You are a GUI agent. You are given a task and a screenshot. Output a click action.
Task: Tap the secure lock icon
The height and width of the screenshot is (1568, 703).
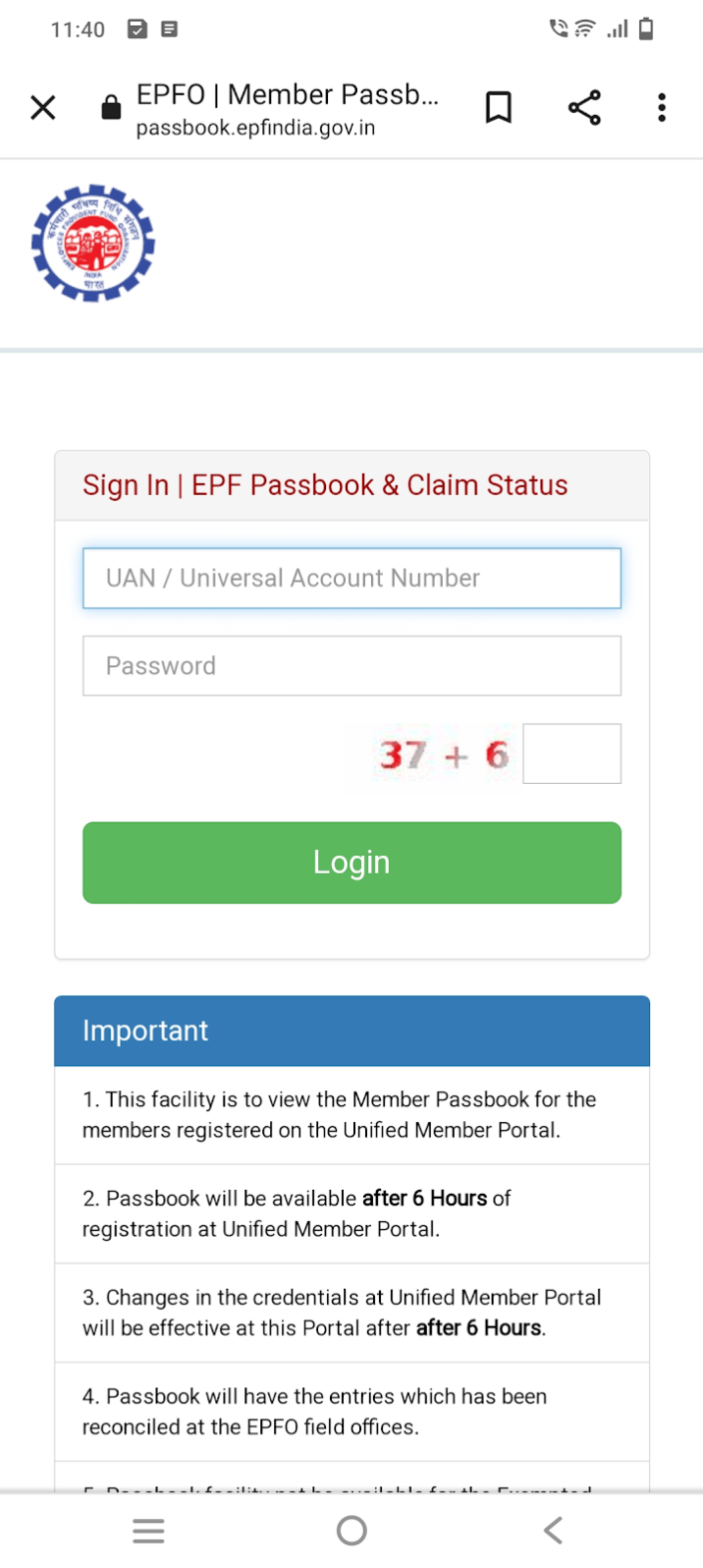point(111,107)
